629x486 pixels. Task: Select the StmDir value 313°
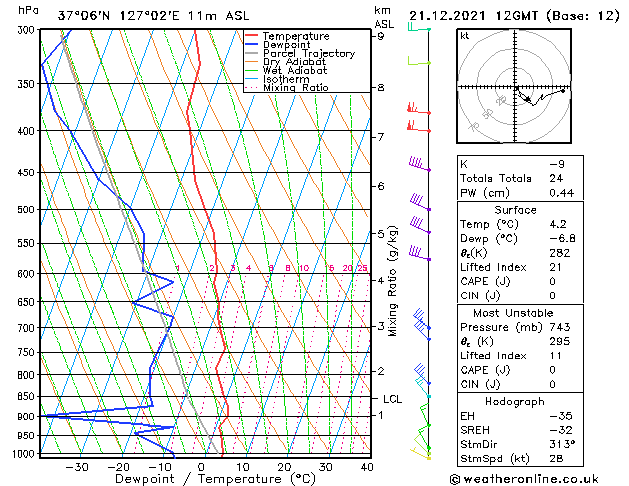[562, 444]
